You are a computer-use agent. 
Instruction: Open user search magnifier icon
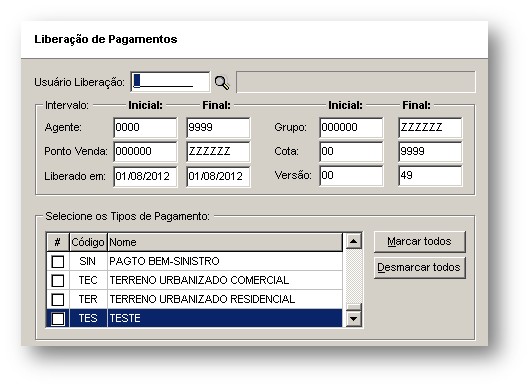pos(222,82)
